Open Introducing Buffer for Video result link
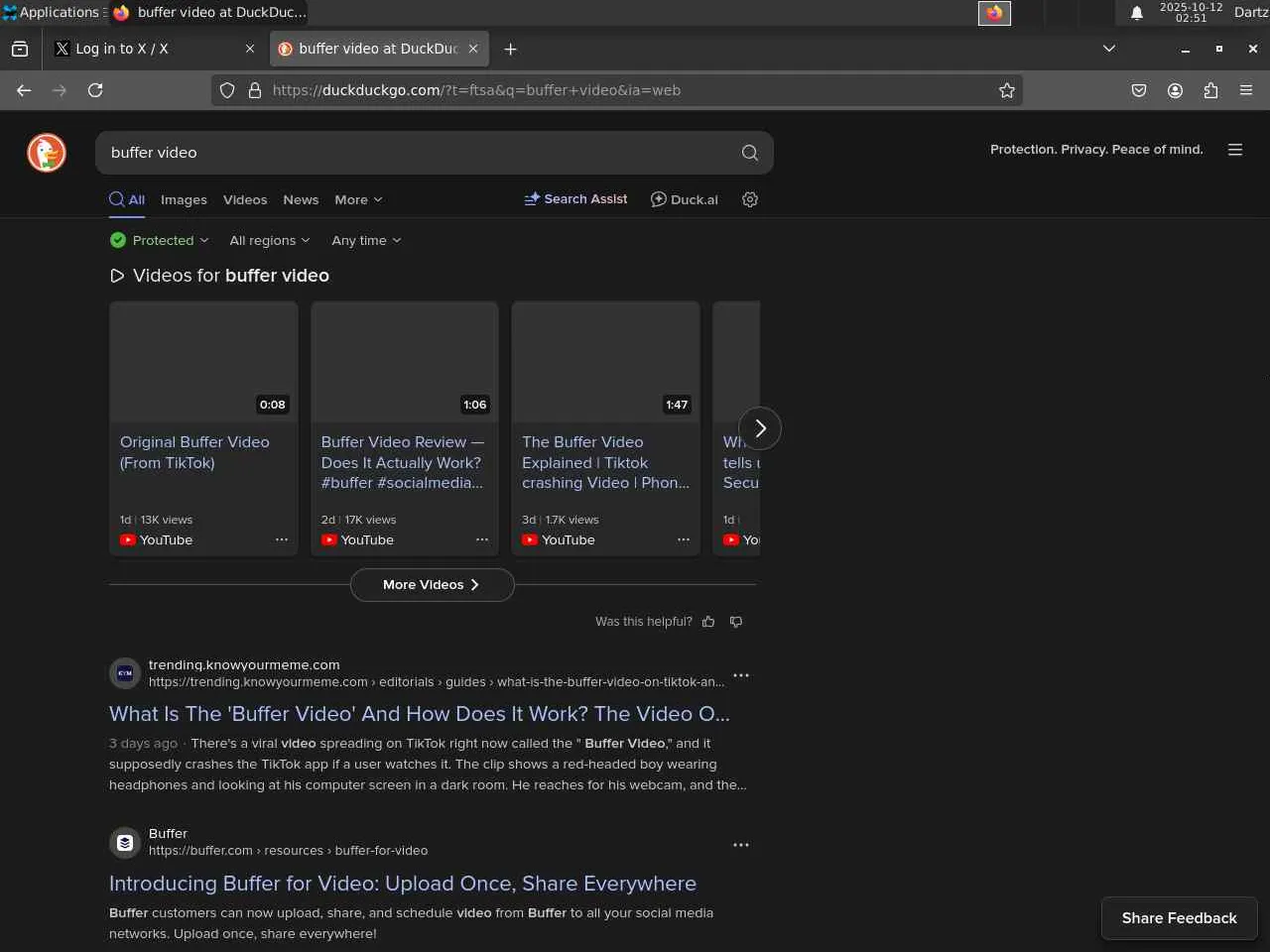 click(x=403, y=884)
